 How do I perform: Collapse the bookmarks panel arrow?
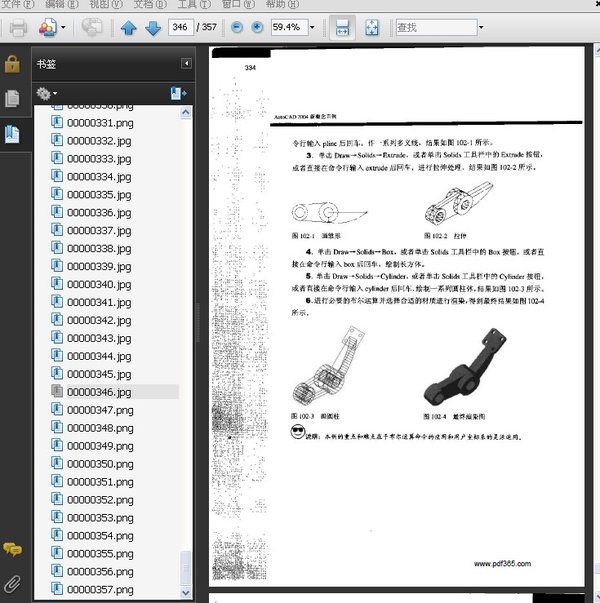click(187, 63)
